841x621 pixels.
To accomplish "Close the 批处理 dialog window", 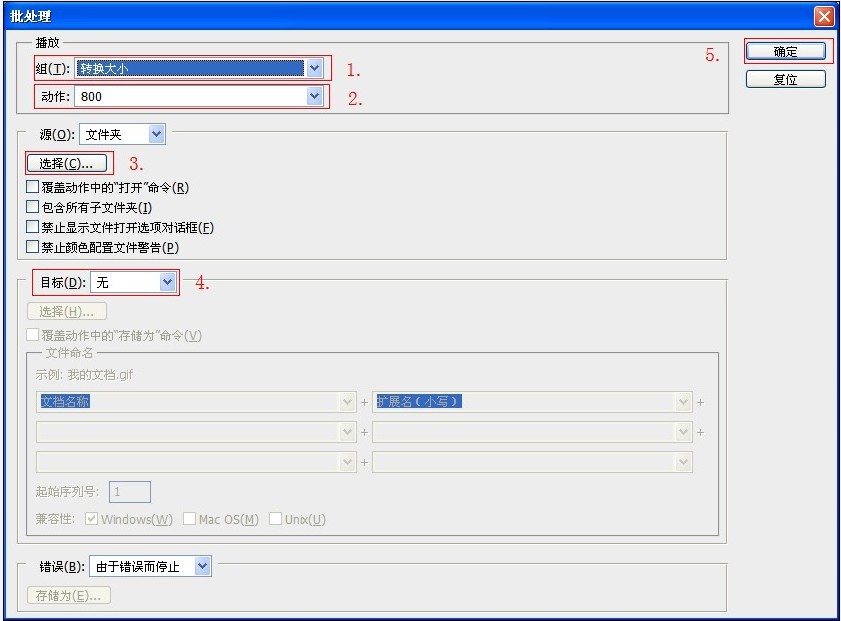I will point(823,16).
